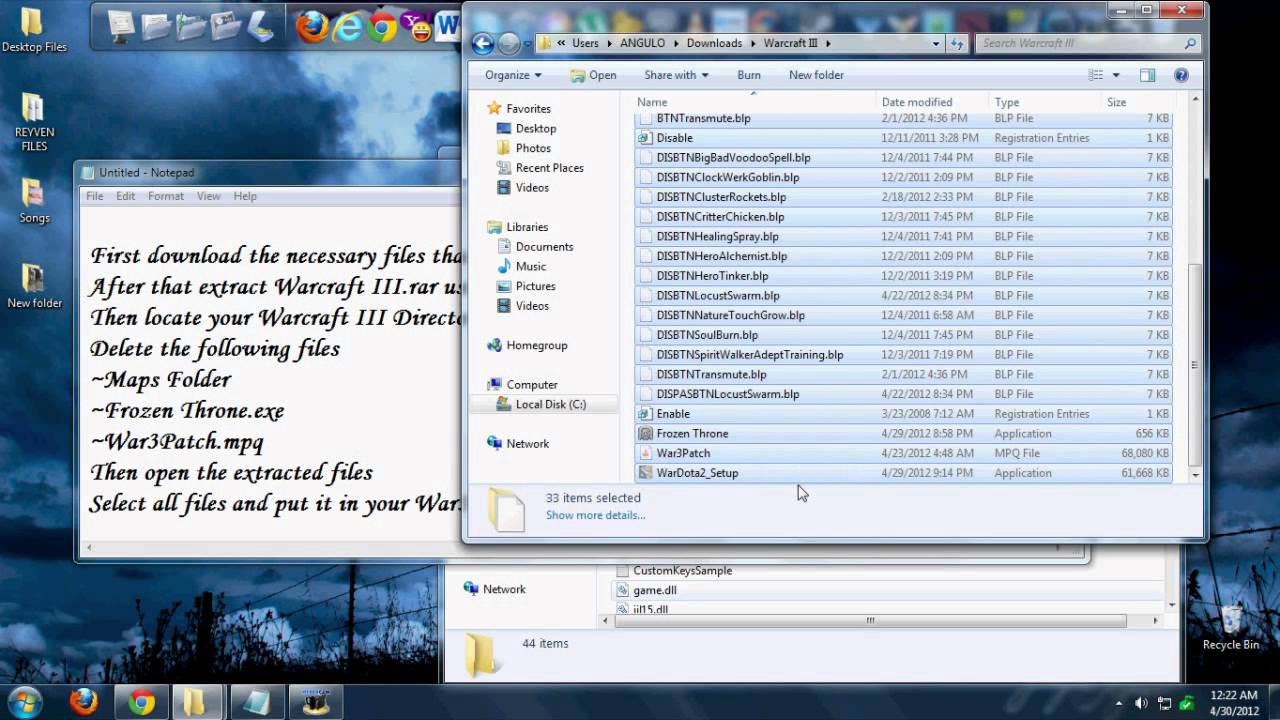Click the Burn toolbar button
The height and width of the screenshot is (720, 1280).
click(749, 75)
